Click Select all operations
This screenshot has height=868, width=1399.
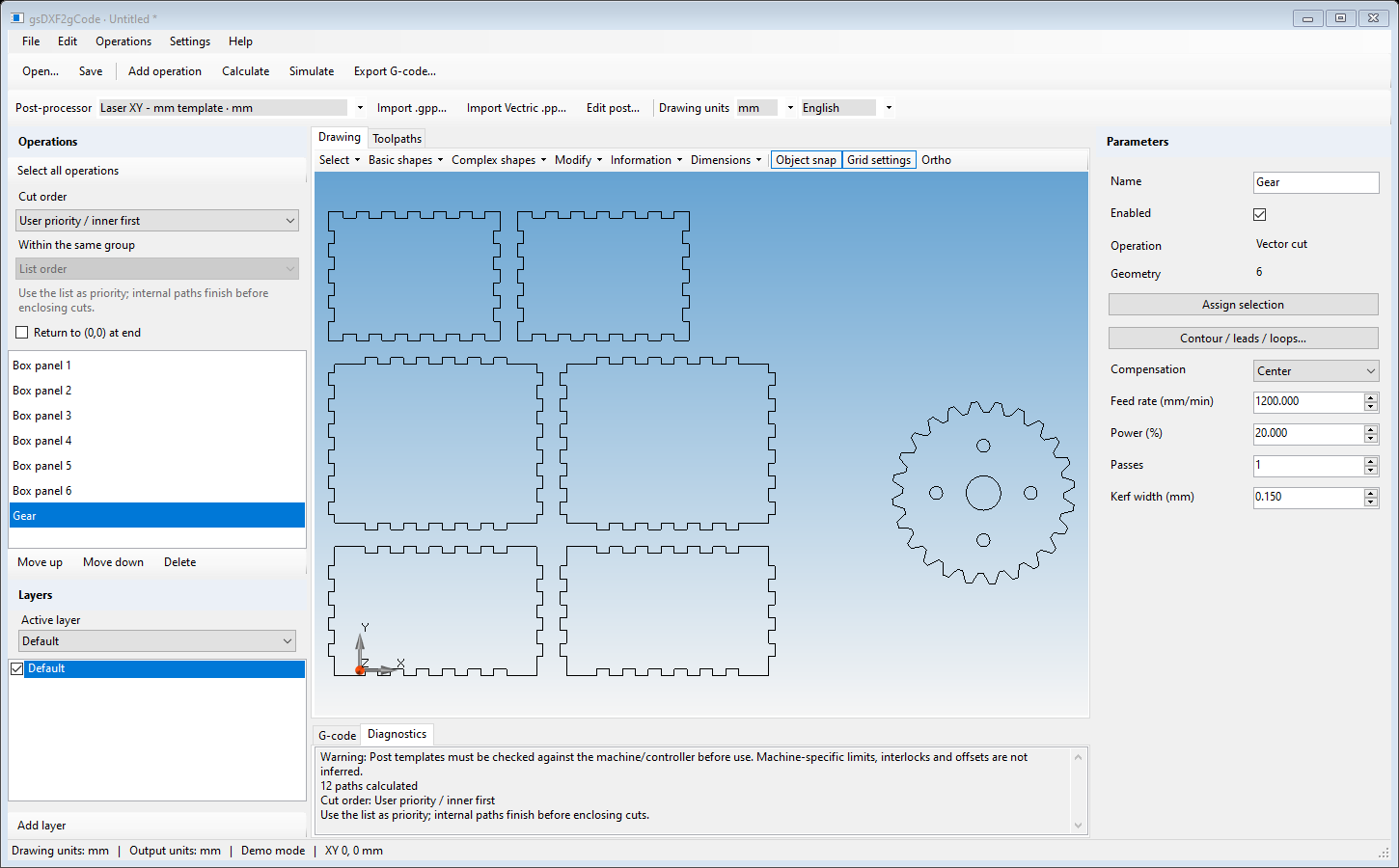68,171
